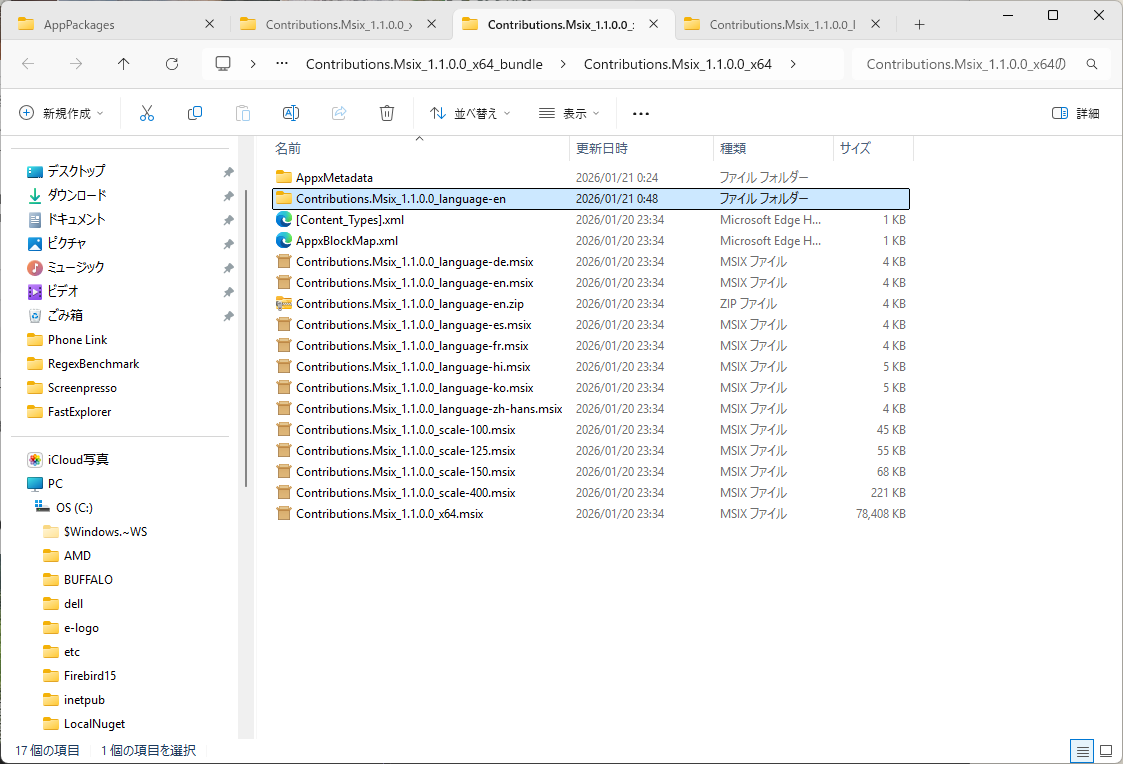Open ダウンロード in navigation pane
Image resolution: width=1123 pixels, height=764 pixels.
pos(77,195)
